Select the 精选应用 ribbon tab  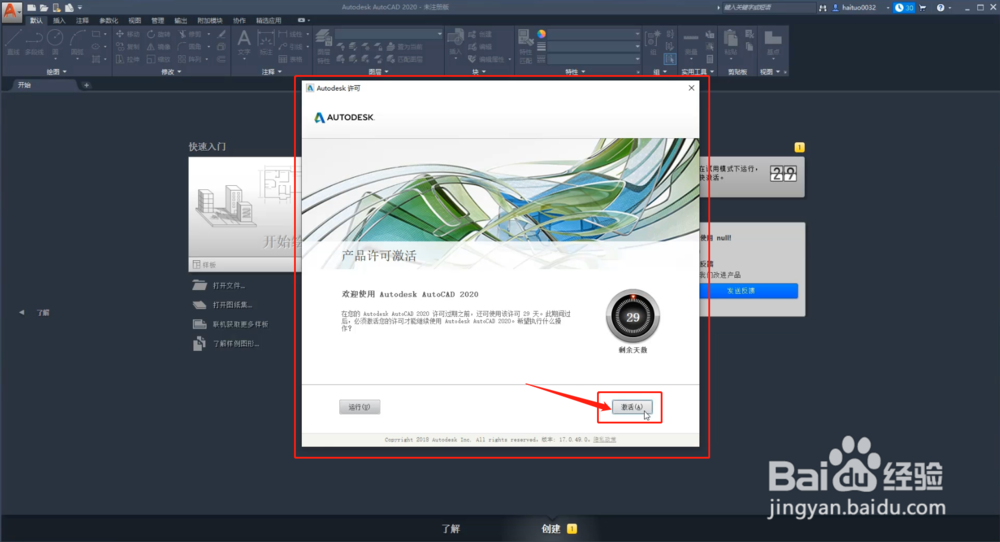click(x=268, y=20)
